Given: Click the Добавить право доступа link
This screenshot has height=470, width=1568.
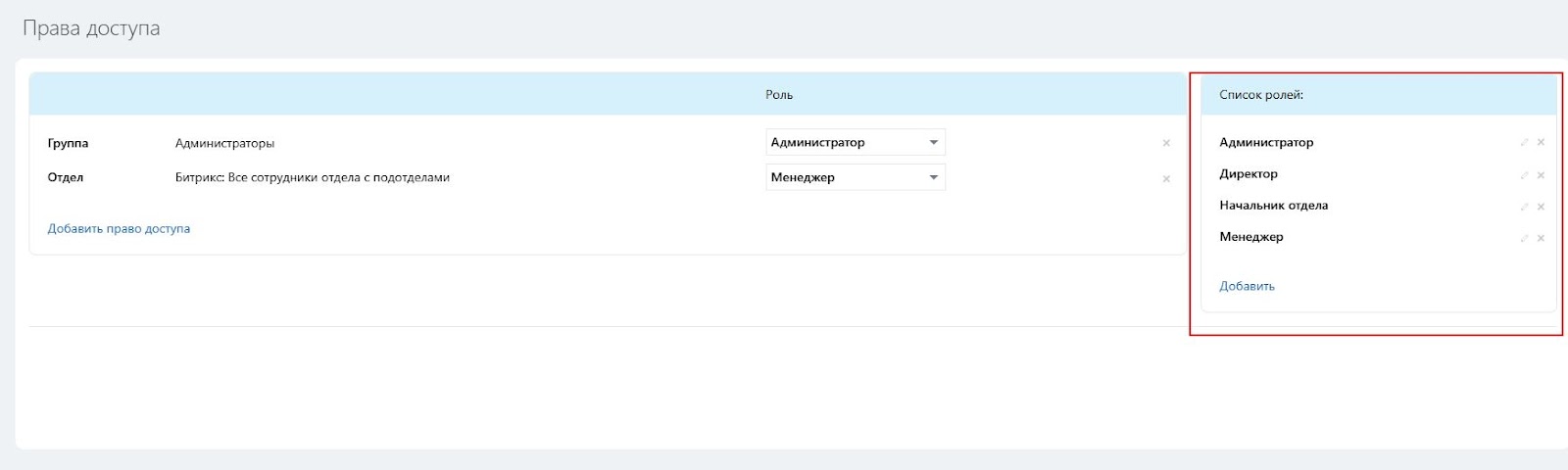Looking at the screenshot, I should [x=119, y=228].
